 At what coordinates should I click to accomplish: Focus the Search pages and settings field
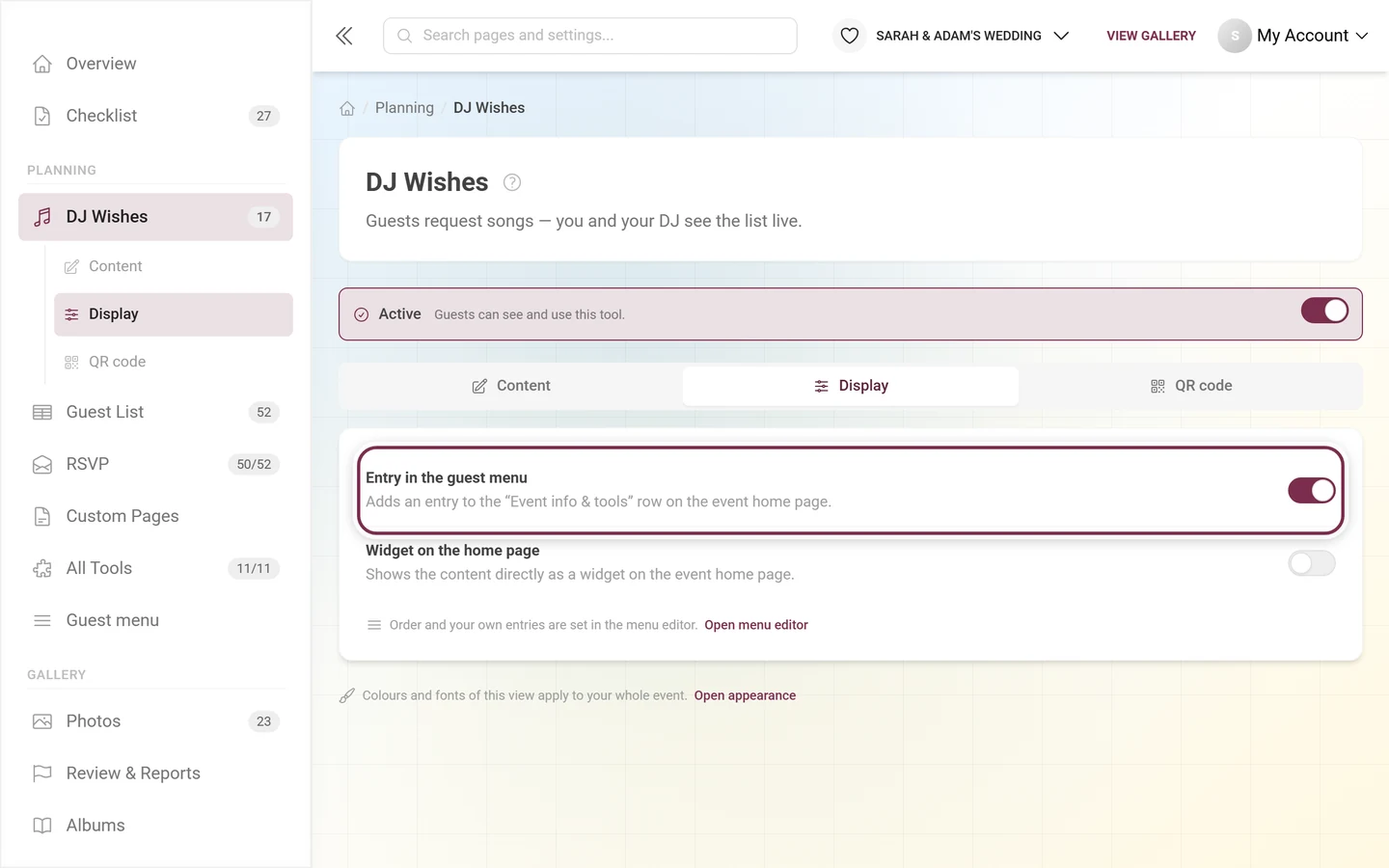click(590, 36)
